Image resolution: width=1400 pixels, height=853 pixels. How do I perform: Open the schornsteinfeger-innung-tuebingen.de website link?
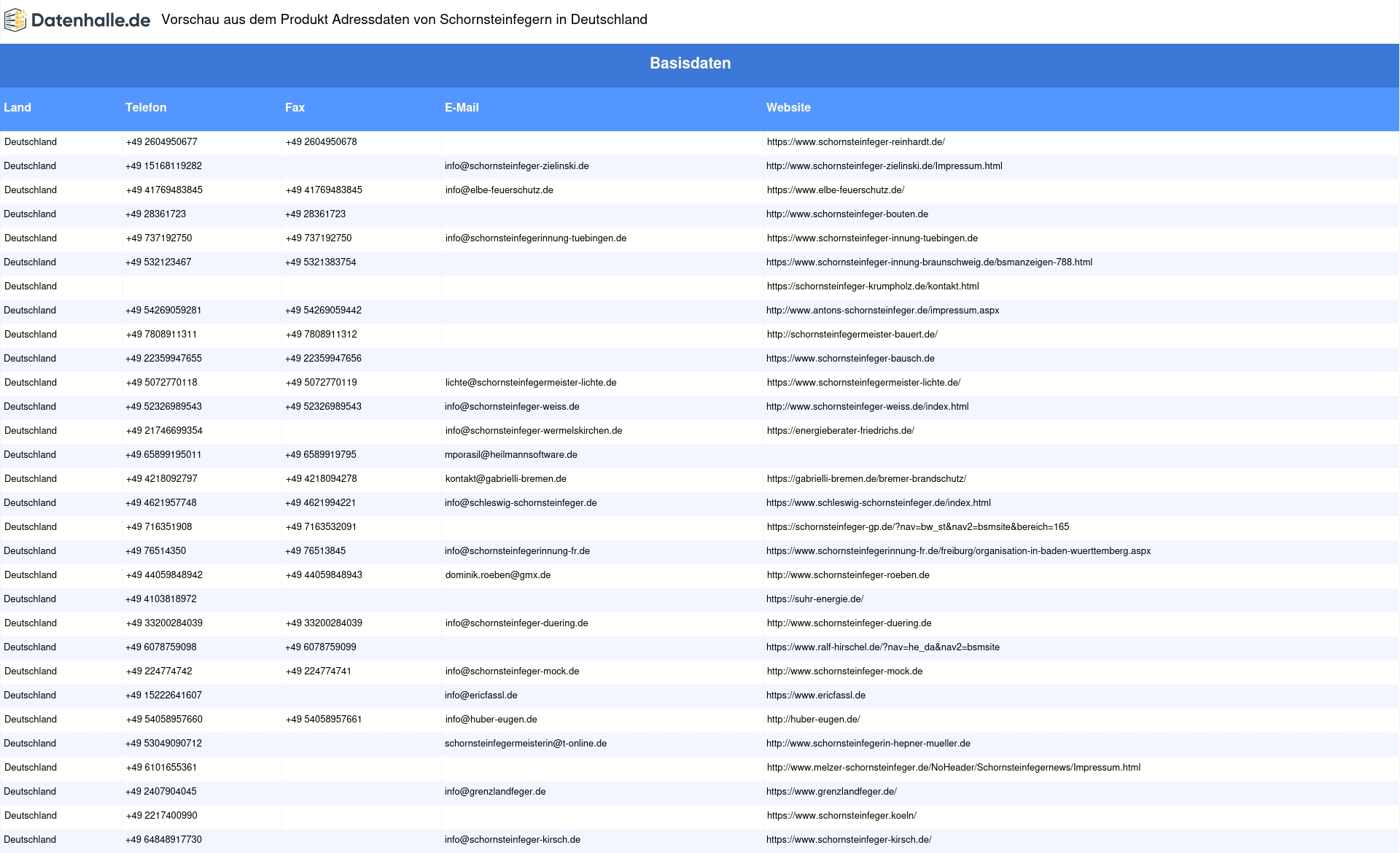pyautogui.click(x=872, y=238)
